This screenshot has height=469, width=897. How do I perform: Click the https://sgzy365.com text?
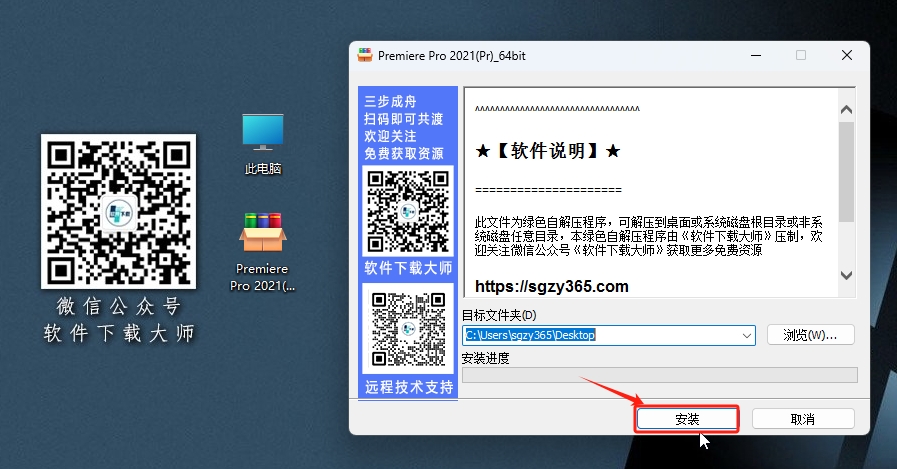coord(551,286)
